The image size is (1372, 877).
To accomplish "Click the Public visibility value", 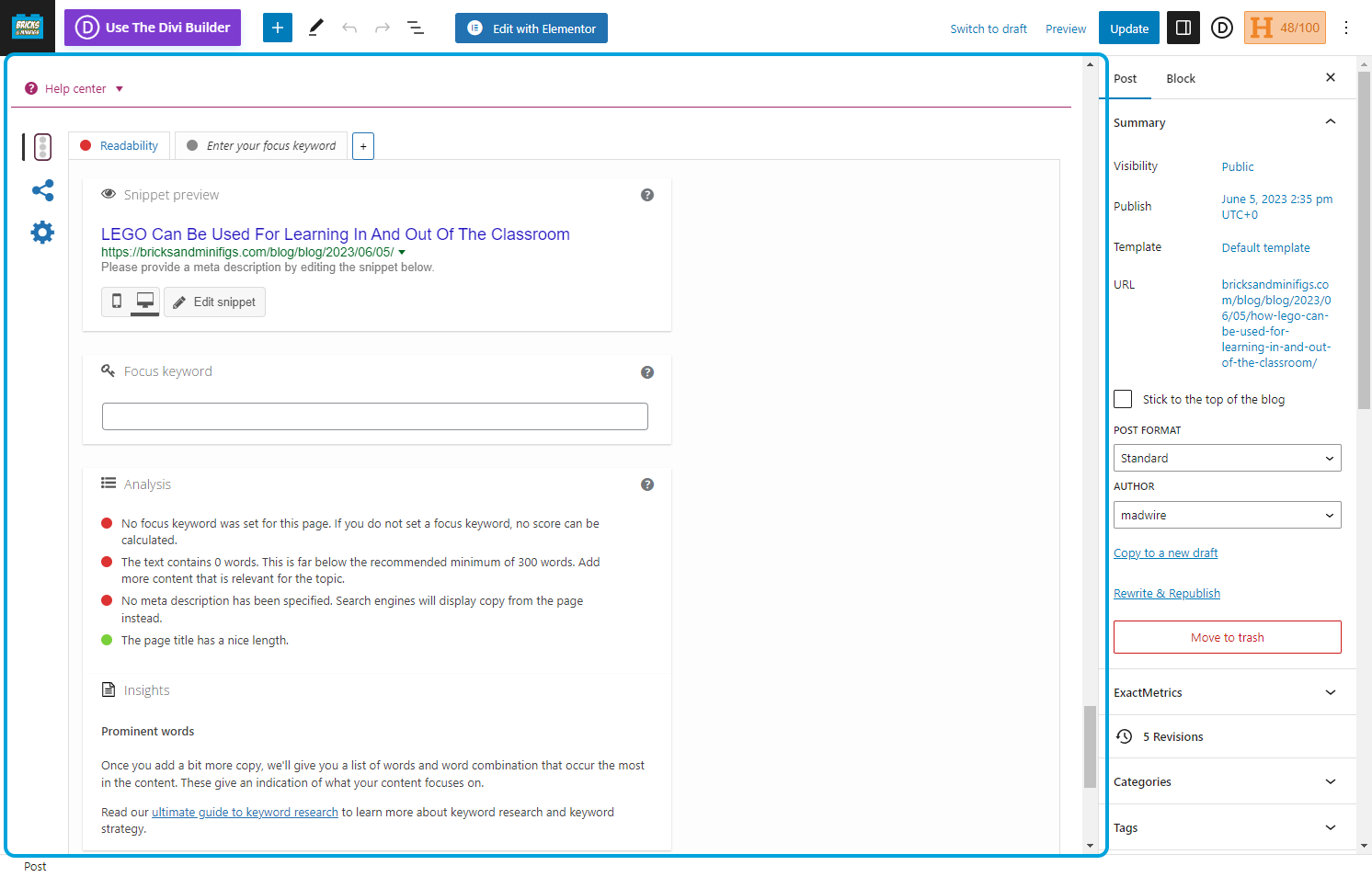I will coord(1238,166).
